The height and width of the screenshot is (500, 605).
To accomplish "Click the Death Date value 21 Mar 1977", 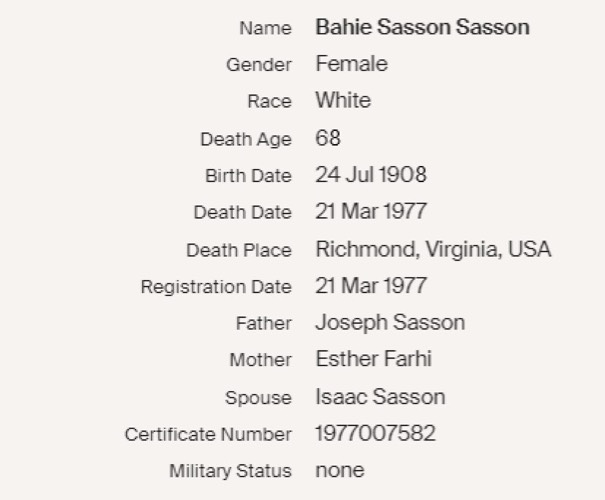I will (x=371, y=211).
